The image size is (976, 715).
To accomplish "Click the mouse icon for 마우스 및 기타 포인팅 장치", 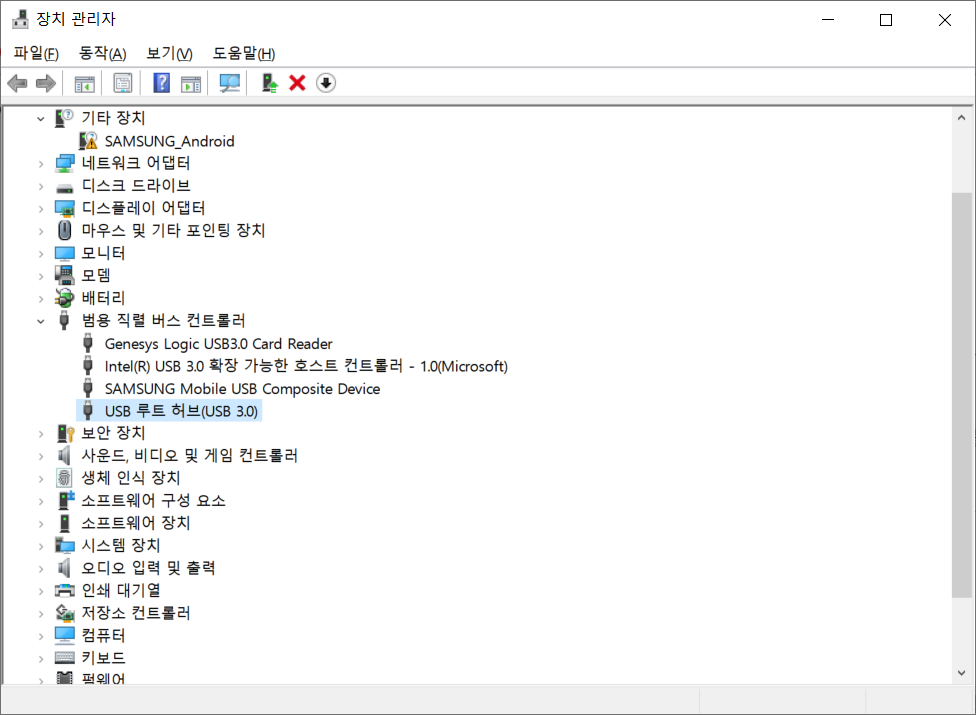I will (x=64, y=230).
